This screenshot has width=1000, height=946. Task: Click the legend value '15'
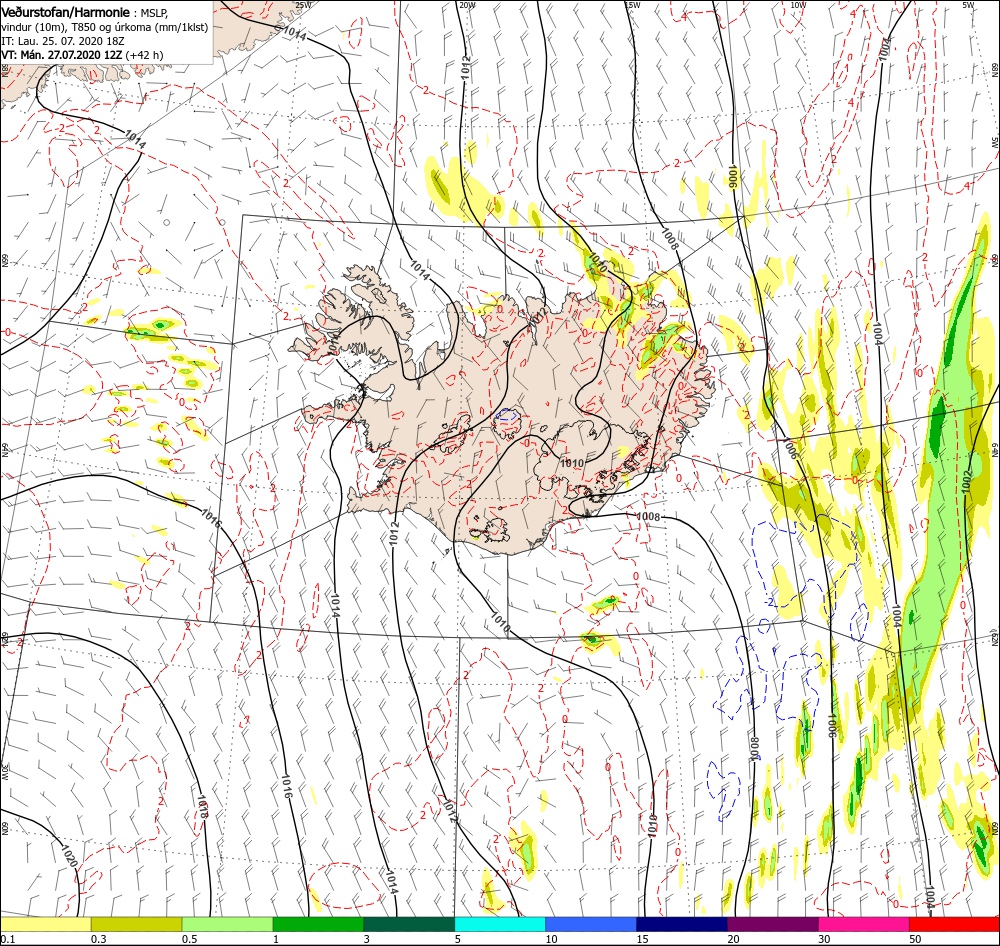[643, 938]
